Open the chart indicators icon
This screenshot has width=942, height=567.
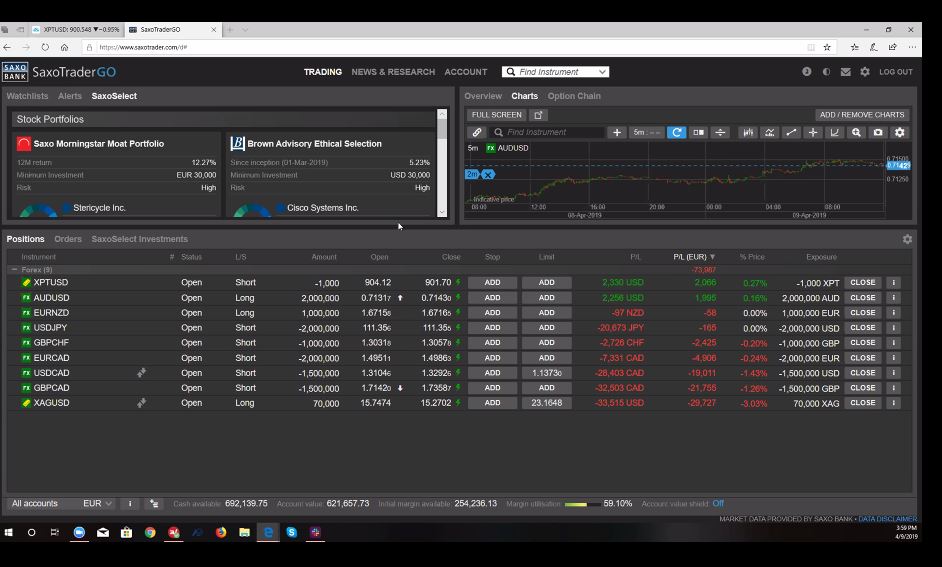(770, 132)
